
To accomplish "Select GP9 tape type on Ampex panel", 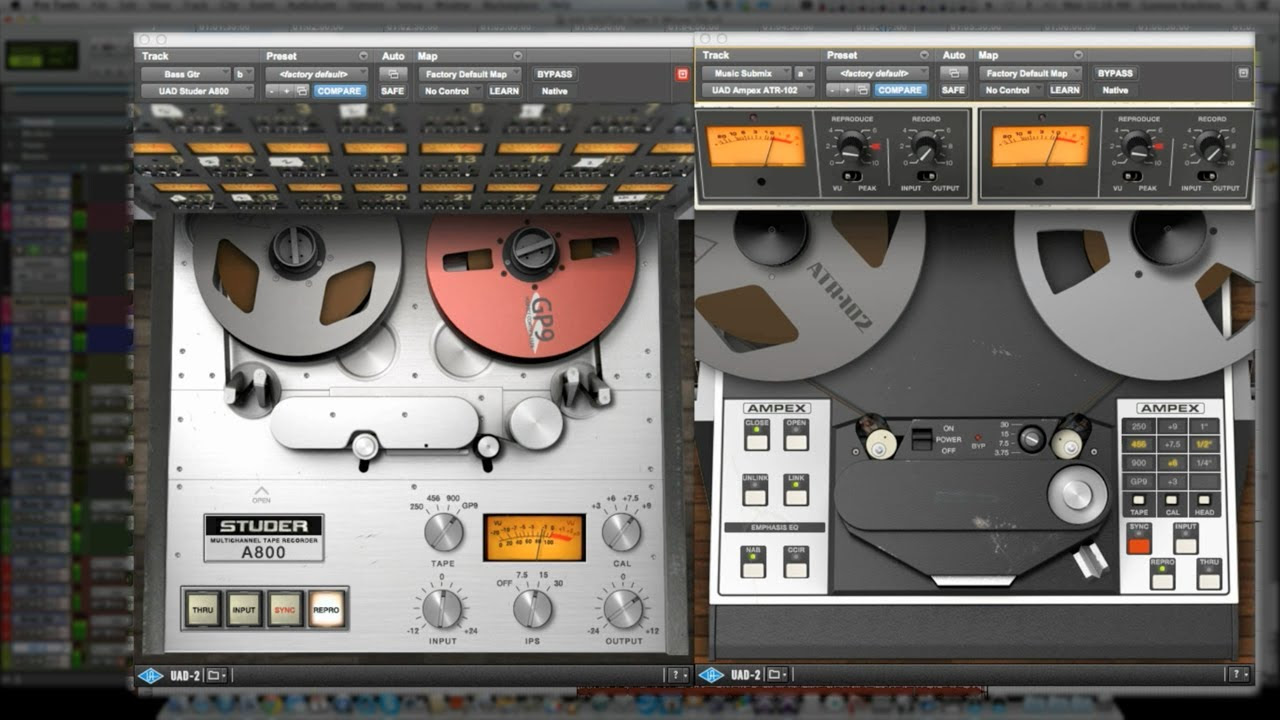I will [x=1138, y=482].
